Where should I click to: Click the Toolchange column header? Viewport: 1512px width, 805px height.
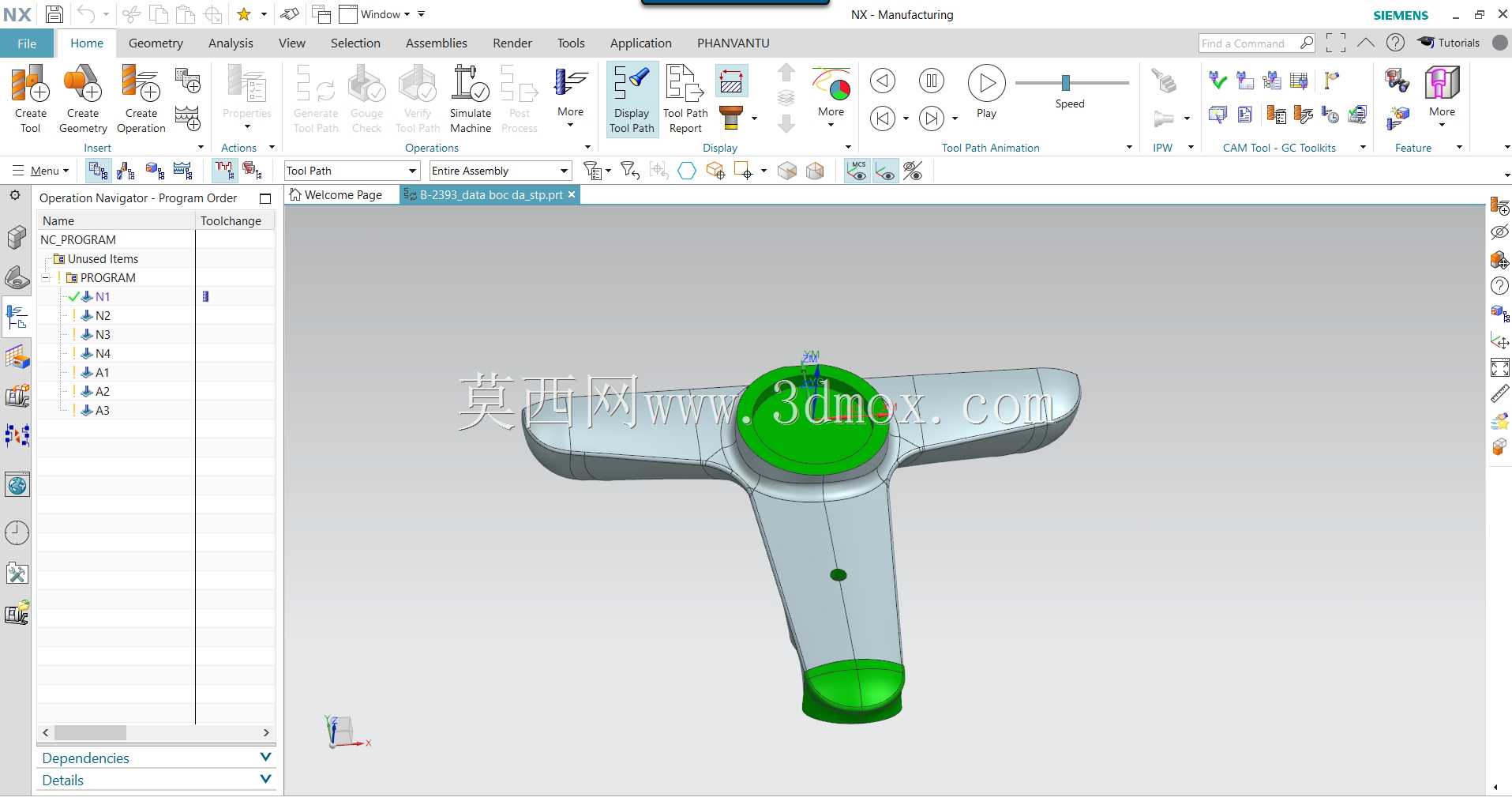coord(231,221)
